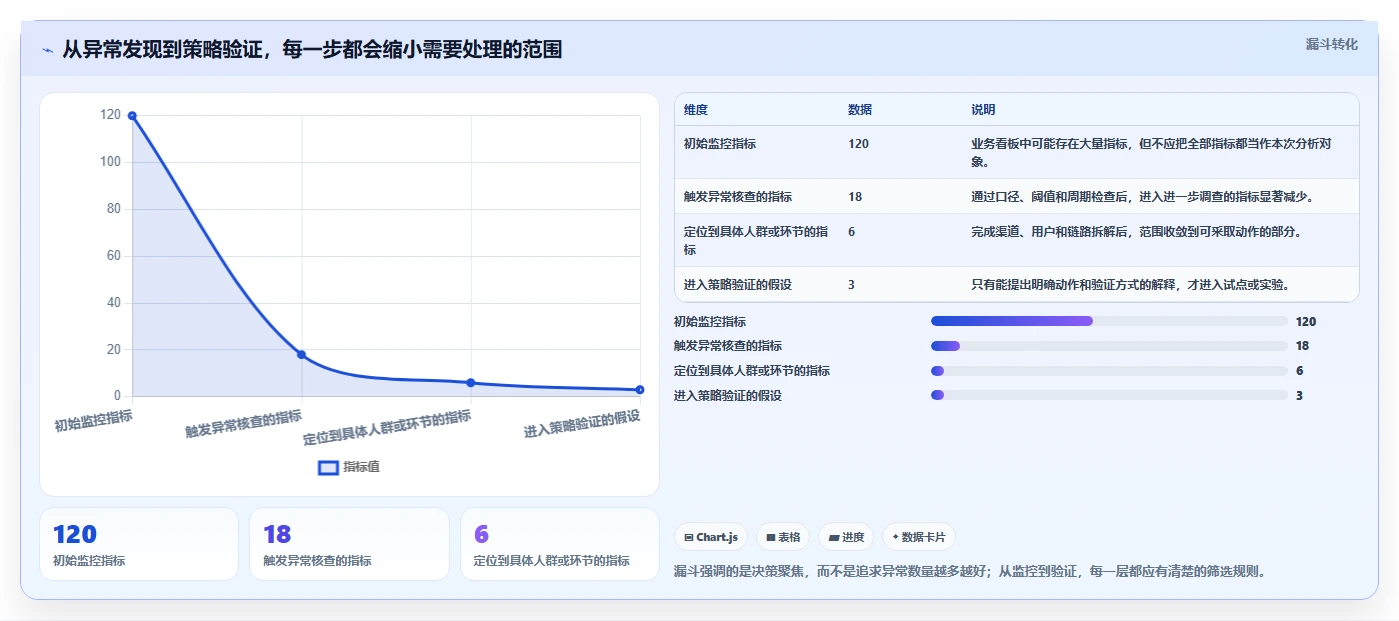Click the 定位到具体人群或环节的指标 progress bar
Viewport: 1399px width, 621px height.
(1109, 371)
